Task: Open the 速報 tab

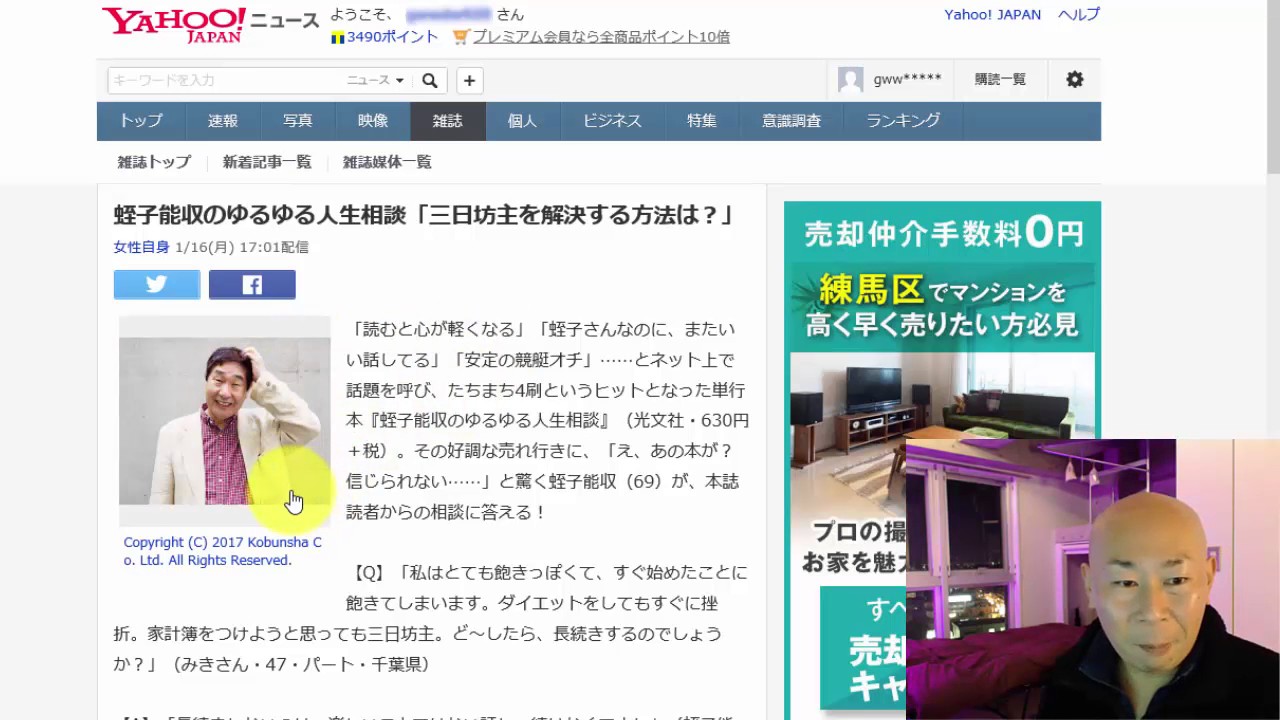Action: (x=223, y=121)
